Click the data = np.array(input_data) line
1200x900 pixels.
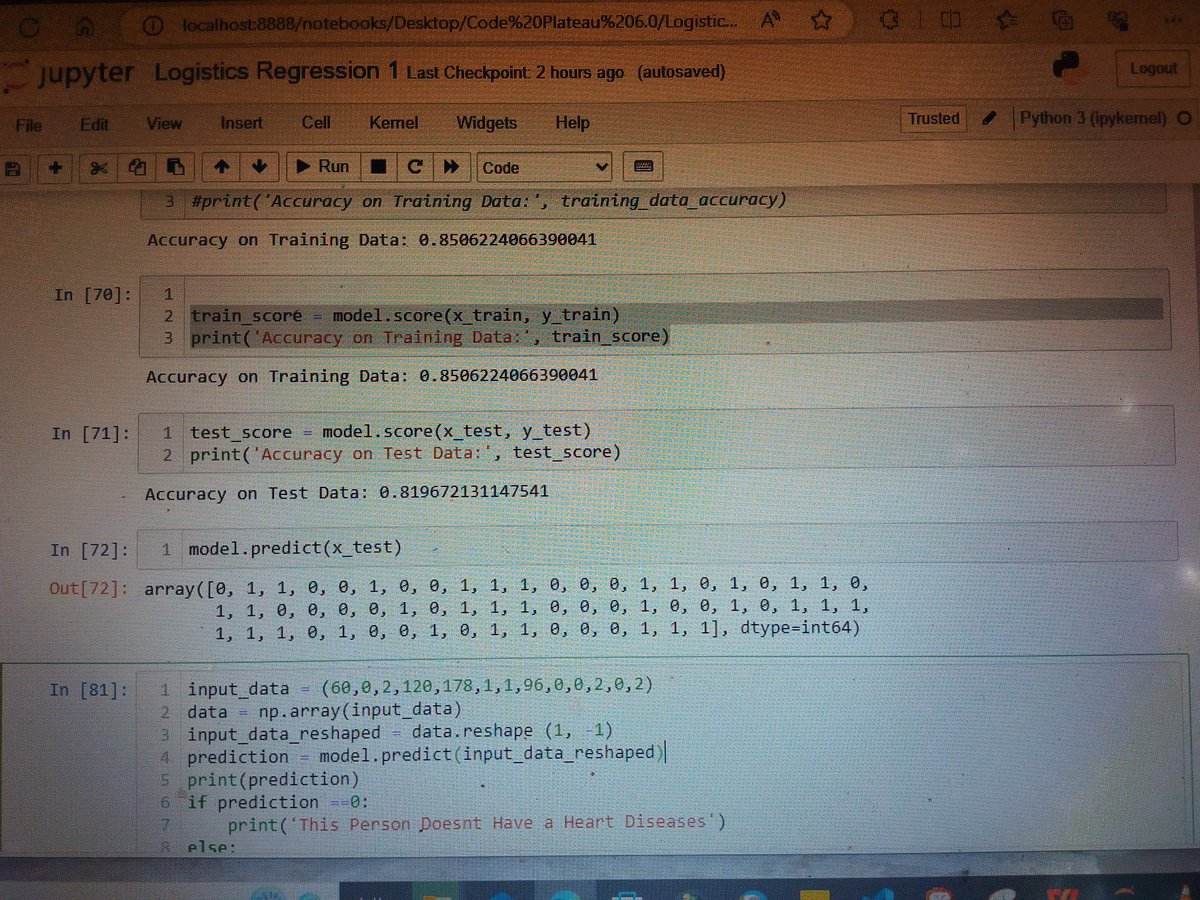point(323,711)
